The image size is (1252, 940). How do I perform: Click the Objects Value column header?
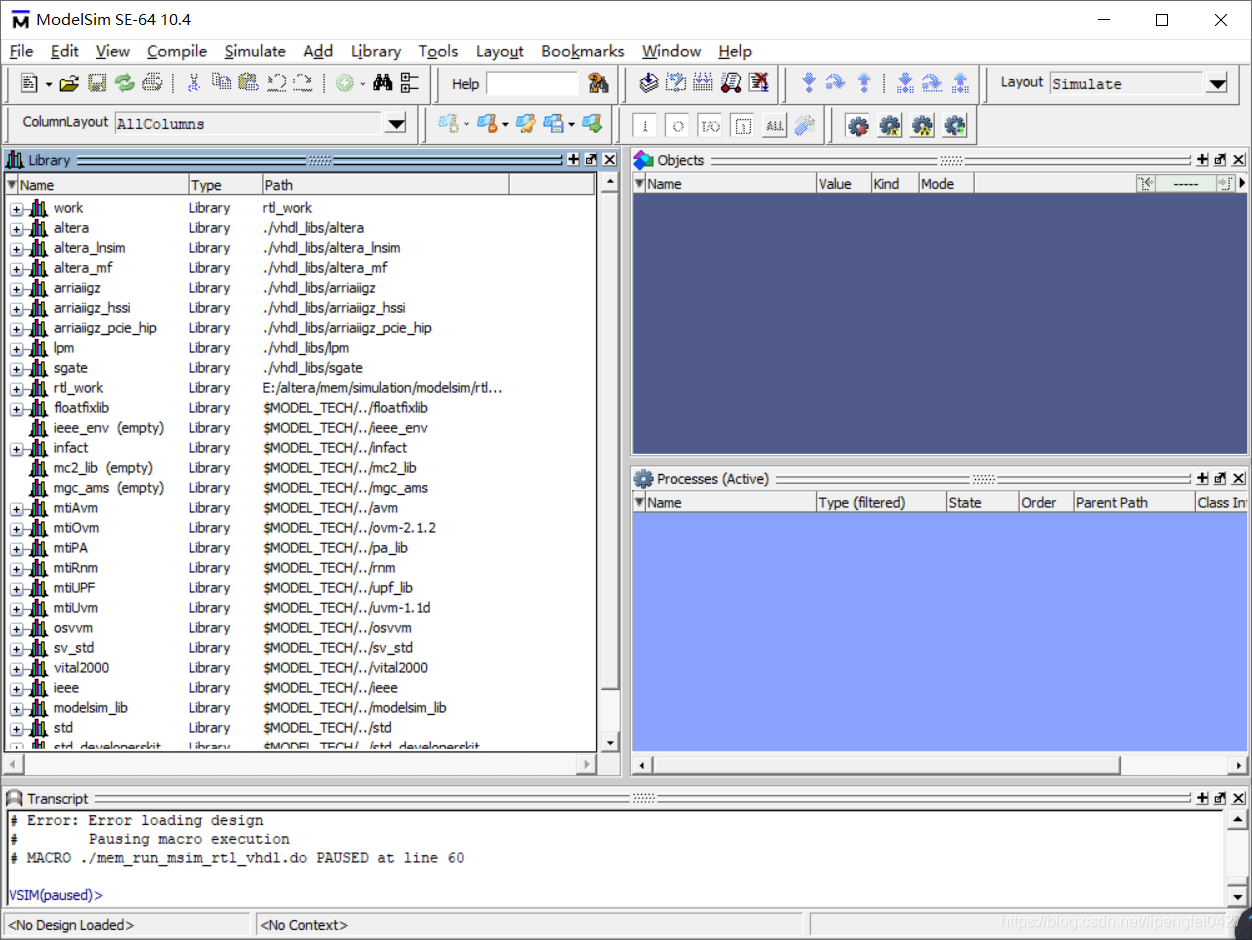pos(843,184)
